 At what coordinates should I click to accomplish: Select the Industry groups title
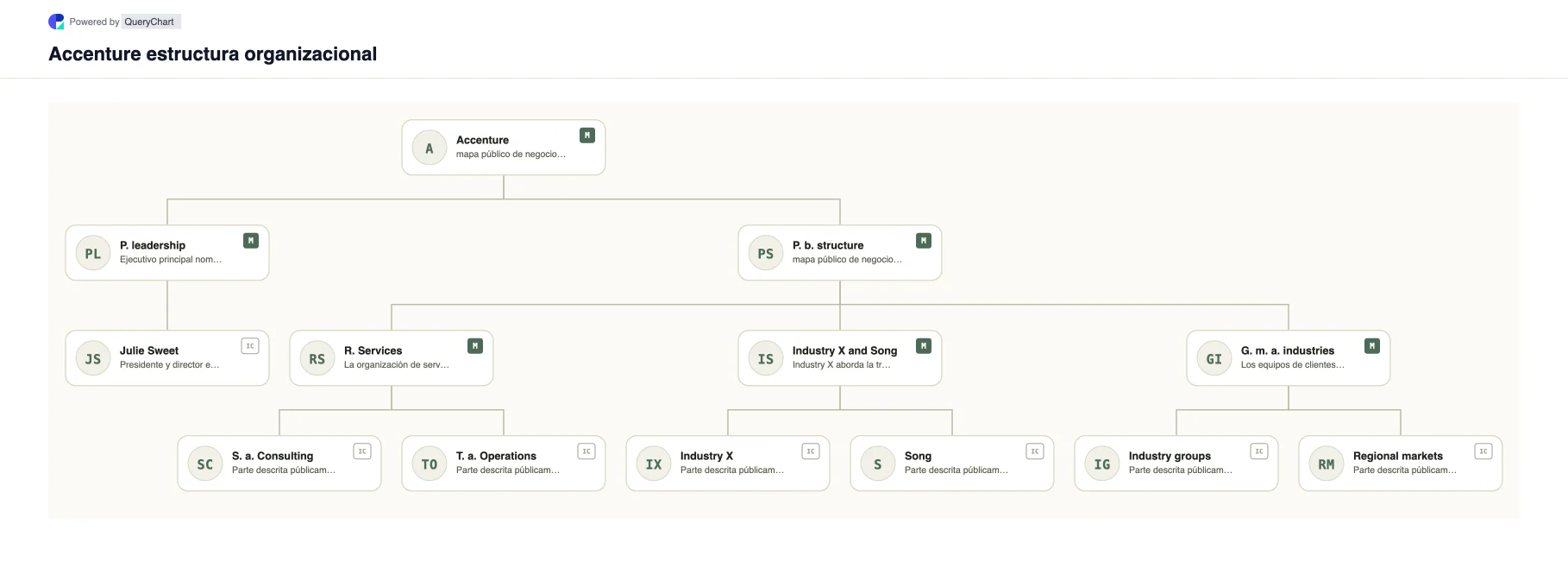pos(1170,456)
